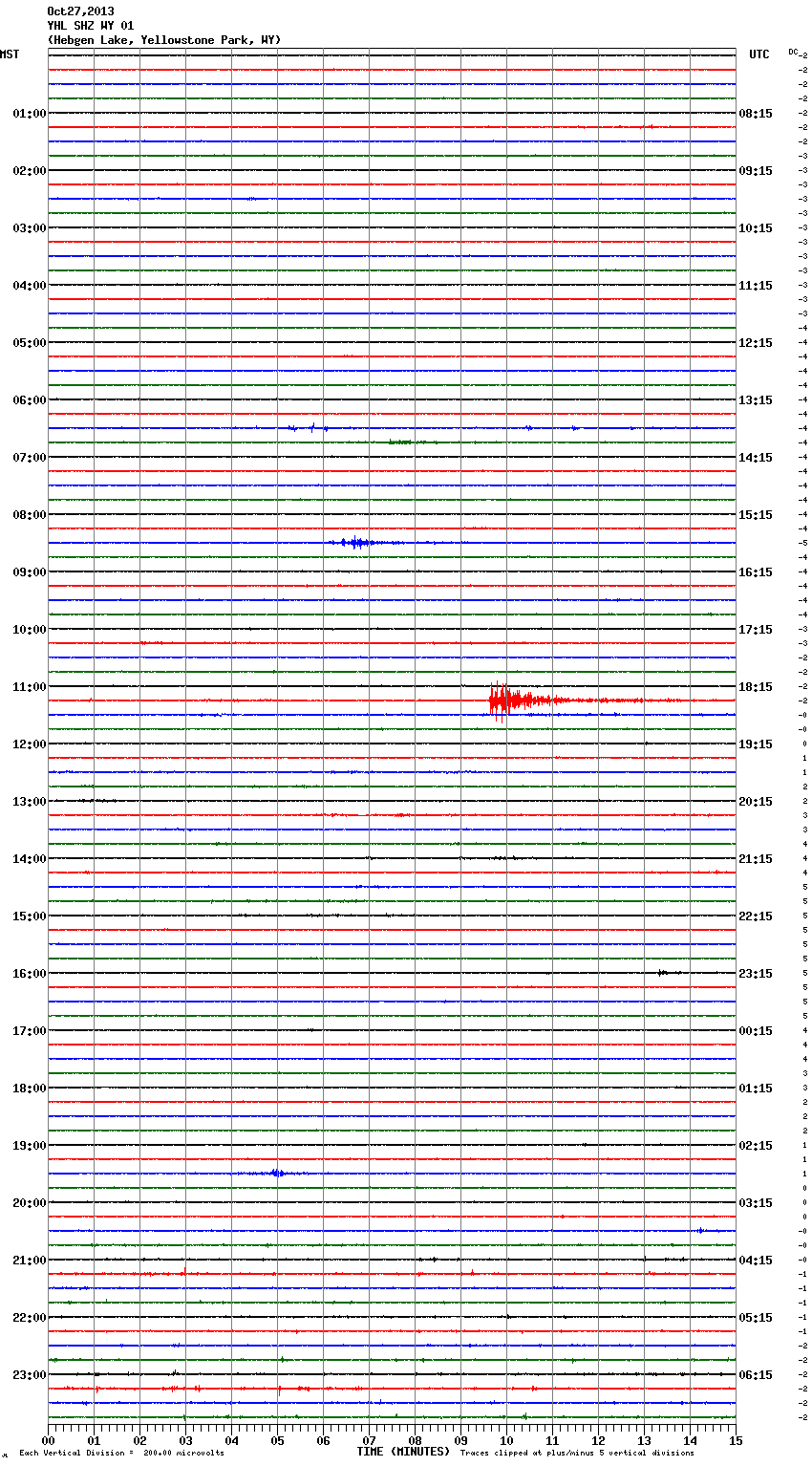
Task: Click the 'MST' column header
Action: coord(10,54)
